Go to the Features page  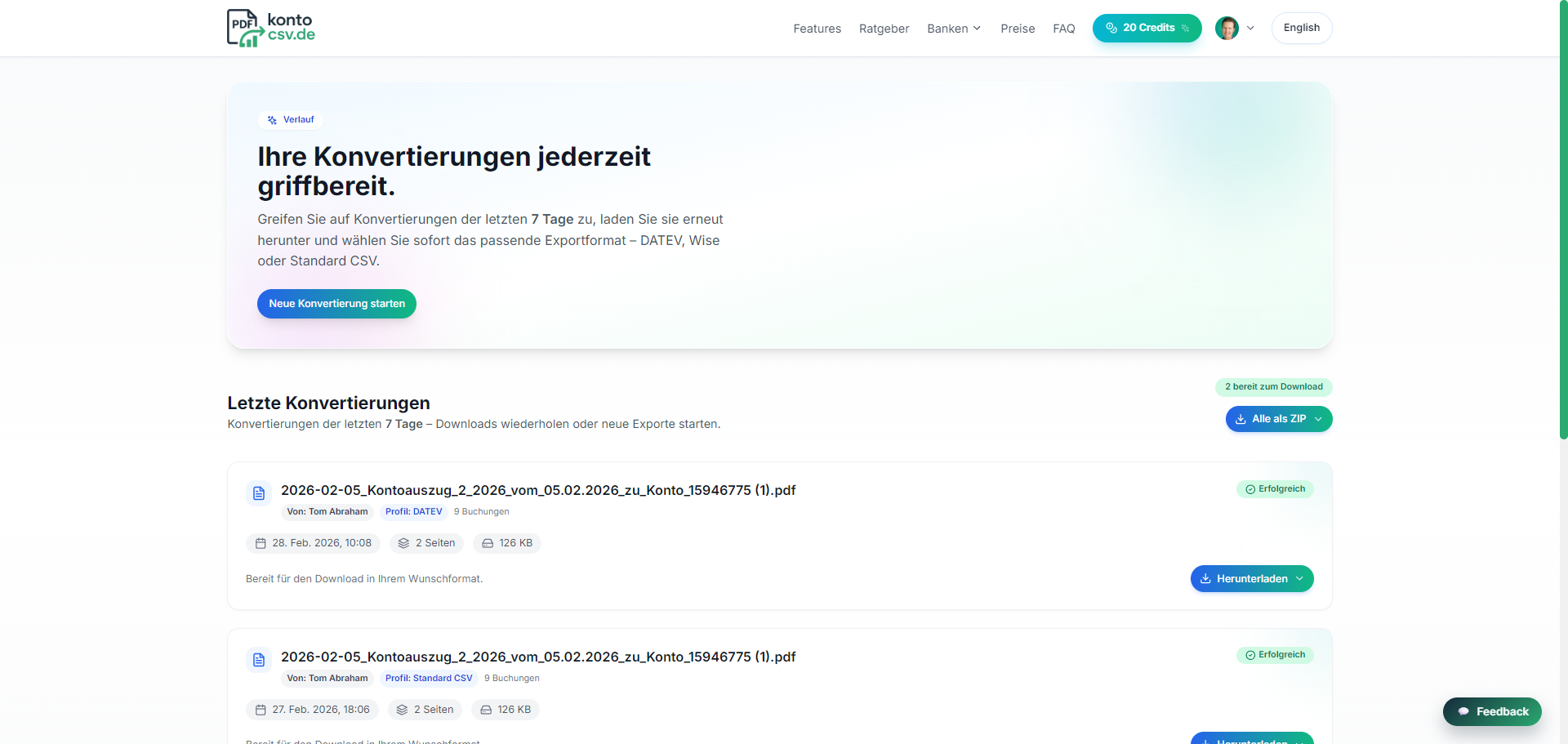point(817,29)
